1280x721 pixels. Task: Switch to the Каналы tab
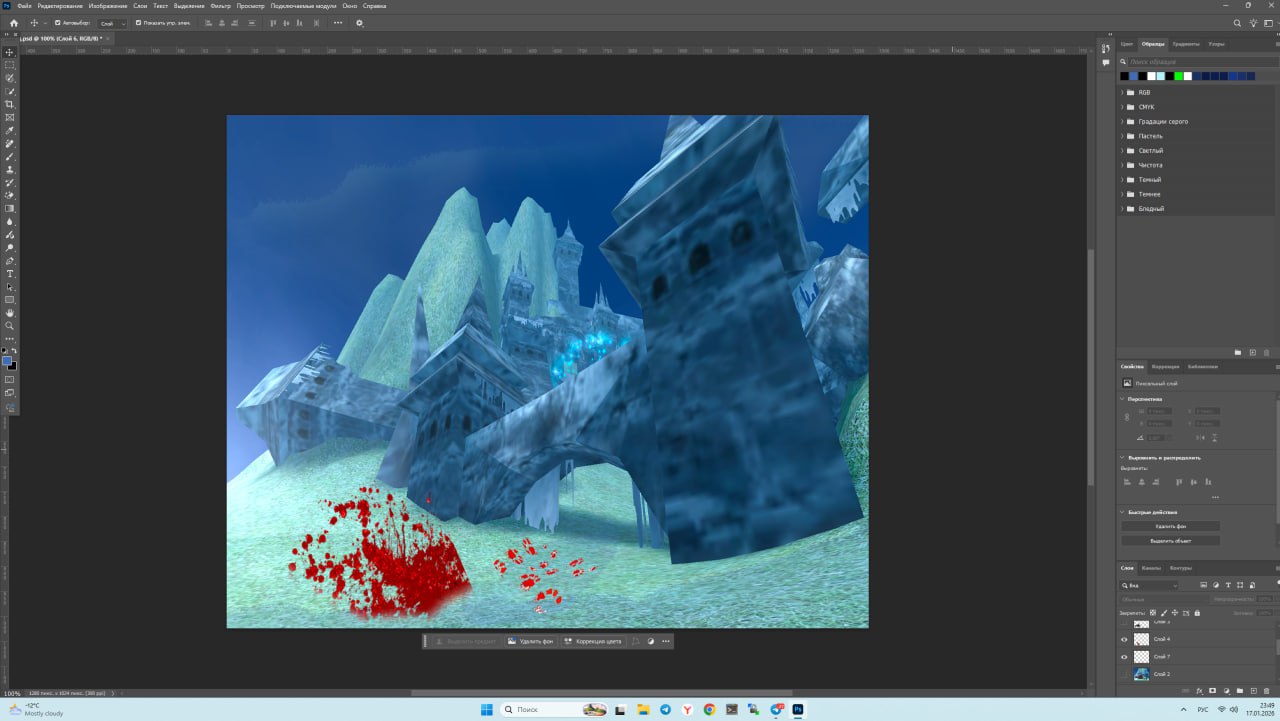[x=1151, y=568]
